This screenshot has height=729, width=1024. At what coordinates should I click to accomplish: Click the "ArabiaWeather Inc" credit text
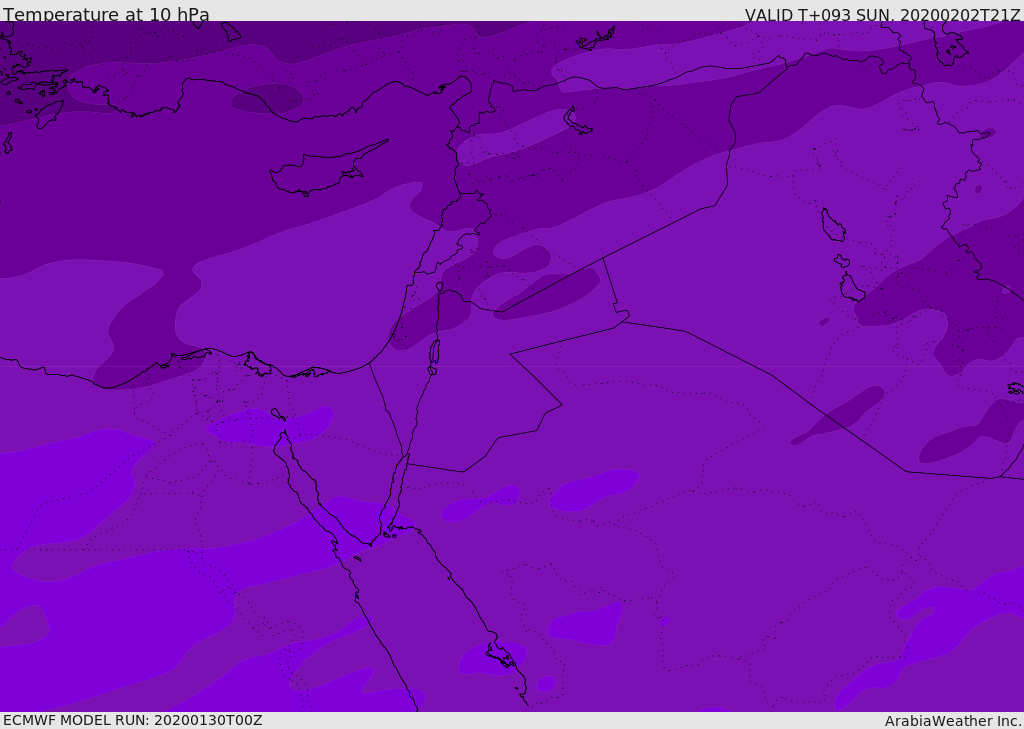tap(952, 721)
